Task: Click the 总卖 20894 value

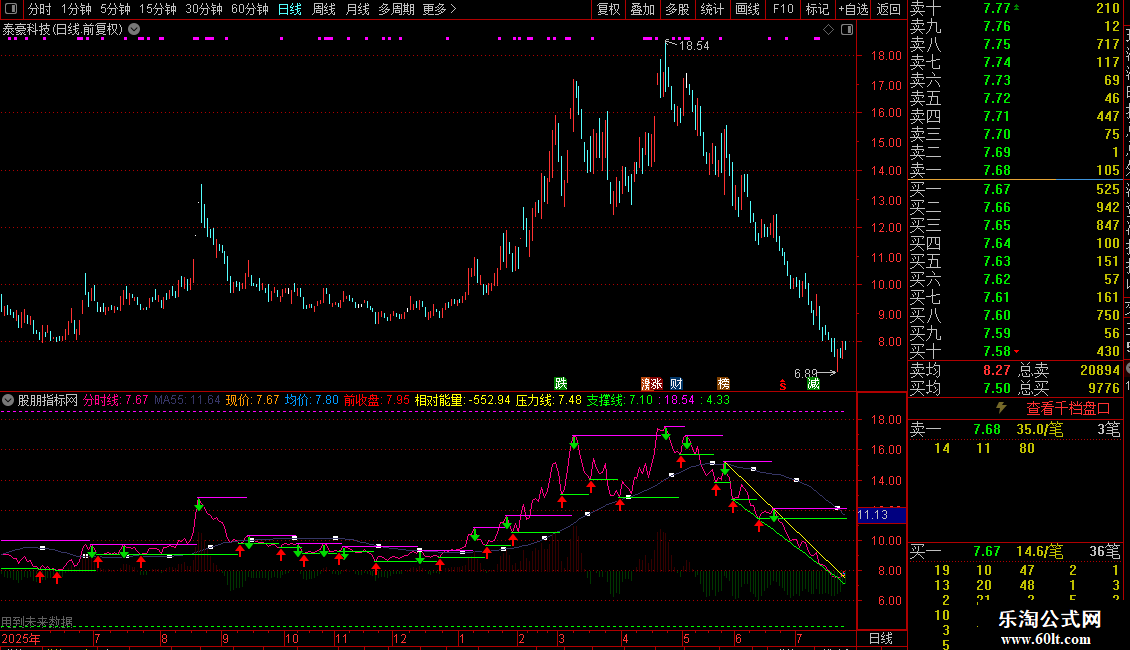Action: point(1100,370)
